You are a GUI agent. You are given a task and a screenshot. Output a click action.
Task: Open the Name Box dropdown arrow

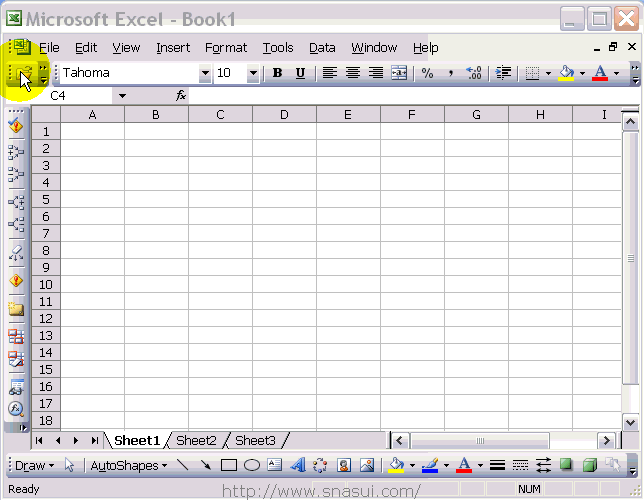point(122,96)
